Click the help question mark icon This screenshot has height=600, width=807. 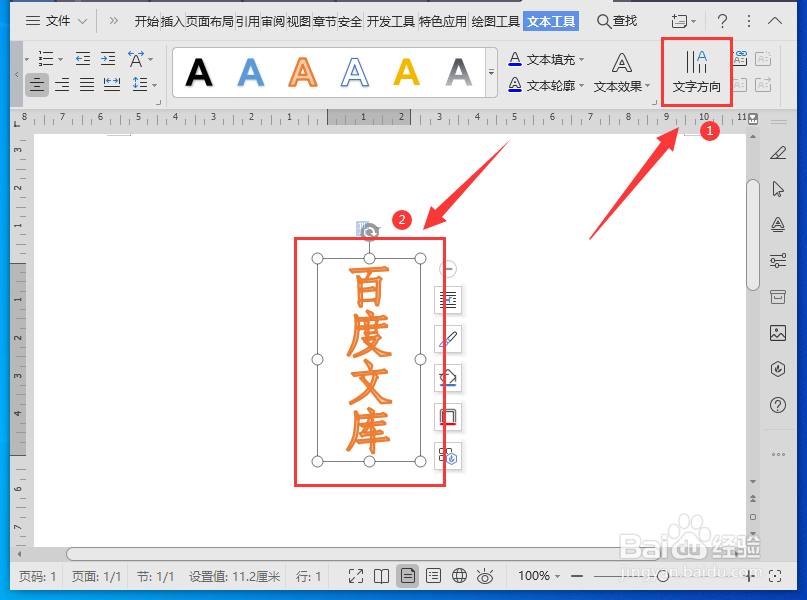[x=722, y=21]
